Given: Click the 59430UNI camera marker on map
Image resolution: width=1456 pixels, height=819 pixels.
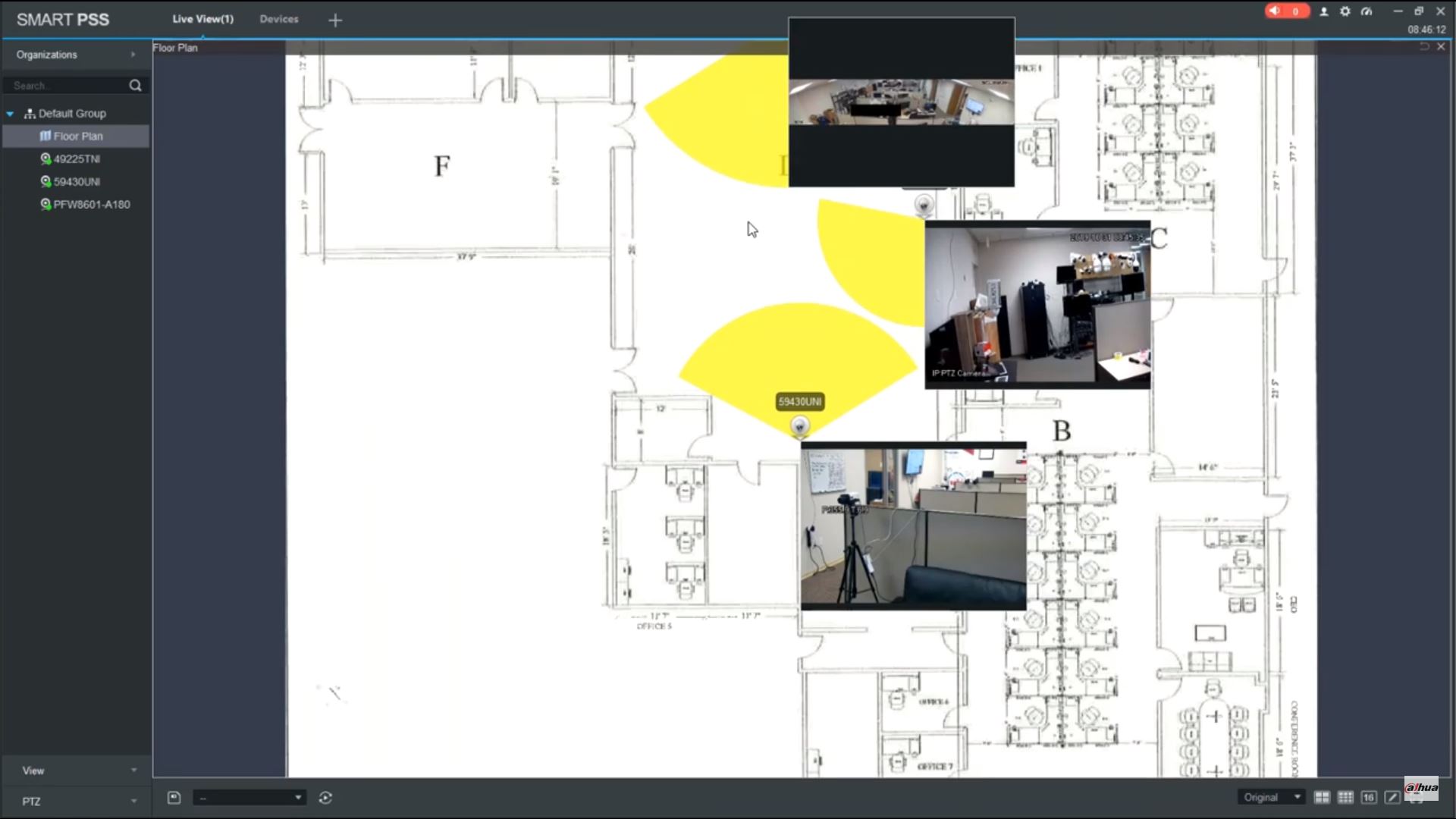Looking at the screenshot, I should point(799,426).
